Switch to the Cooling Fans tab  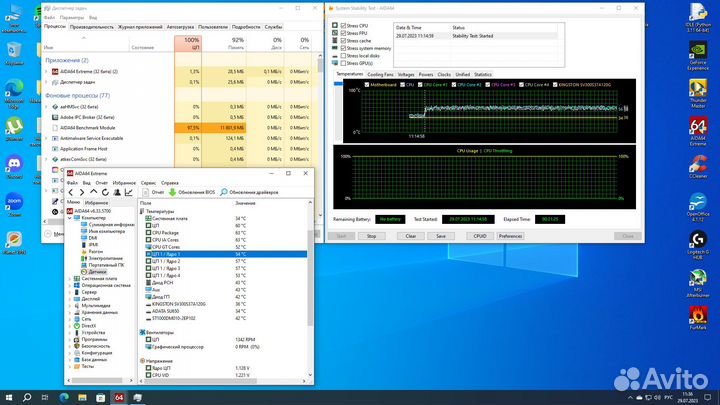pyautogui.click(x=380, y=74)
